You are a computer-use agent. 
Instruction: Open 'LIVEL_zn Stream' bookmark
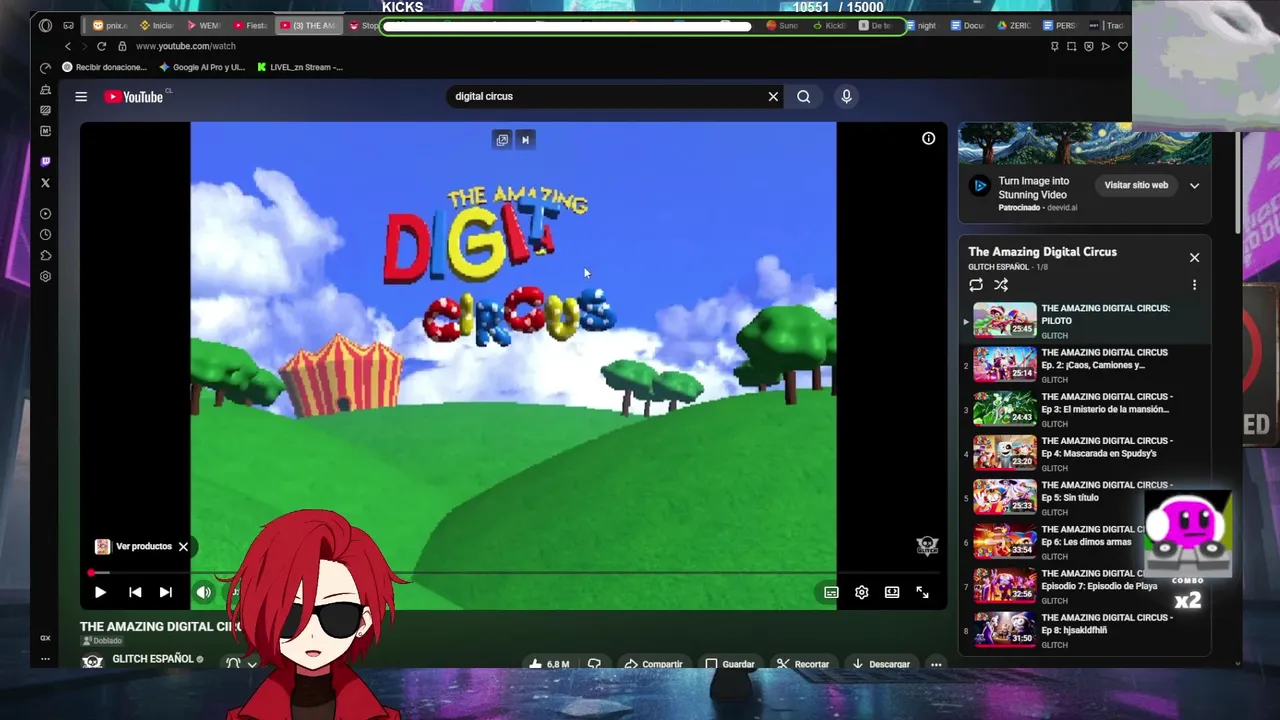pyautogui.click(x=300, y=67)
